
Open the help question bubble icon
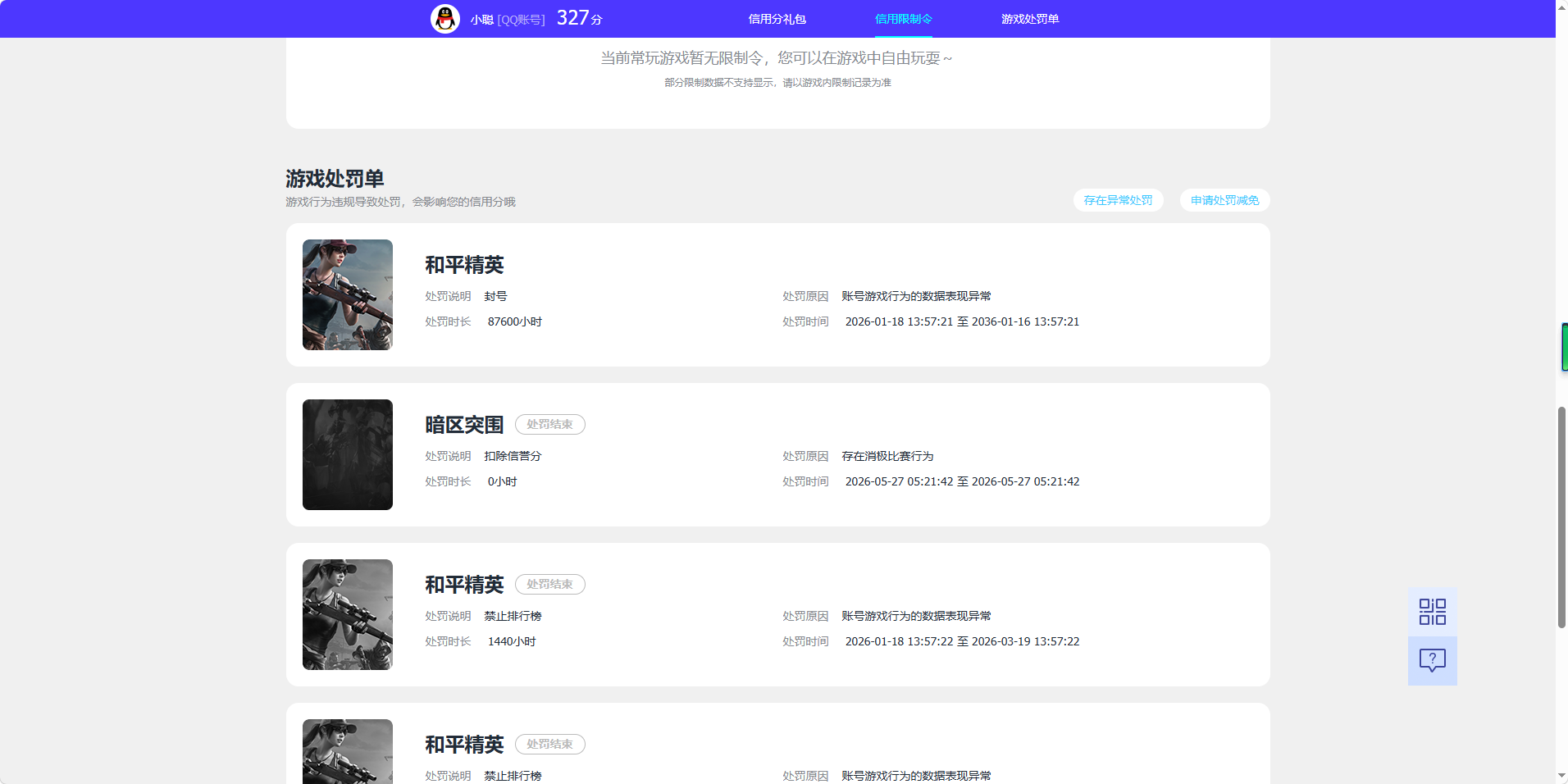point(1433,661)
